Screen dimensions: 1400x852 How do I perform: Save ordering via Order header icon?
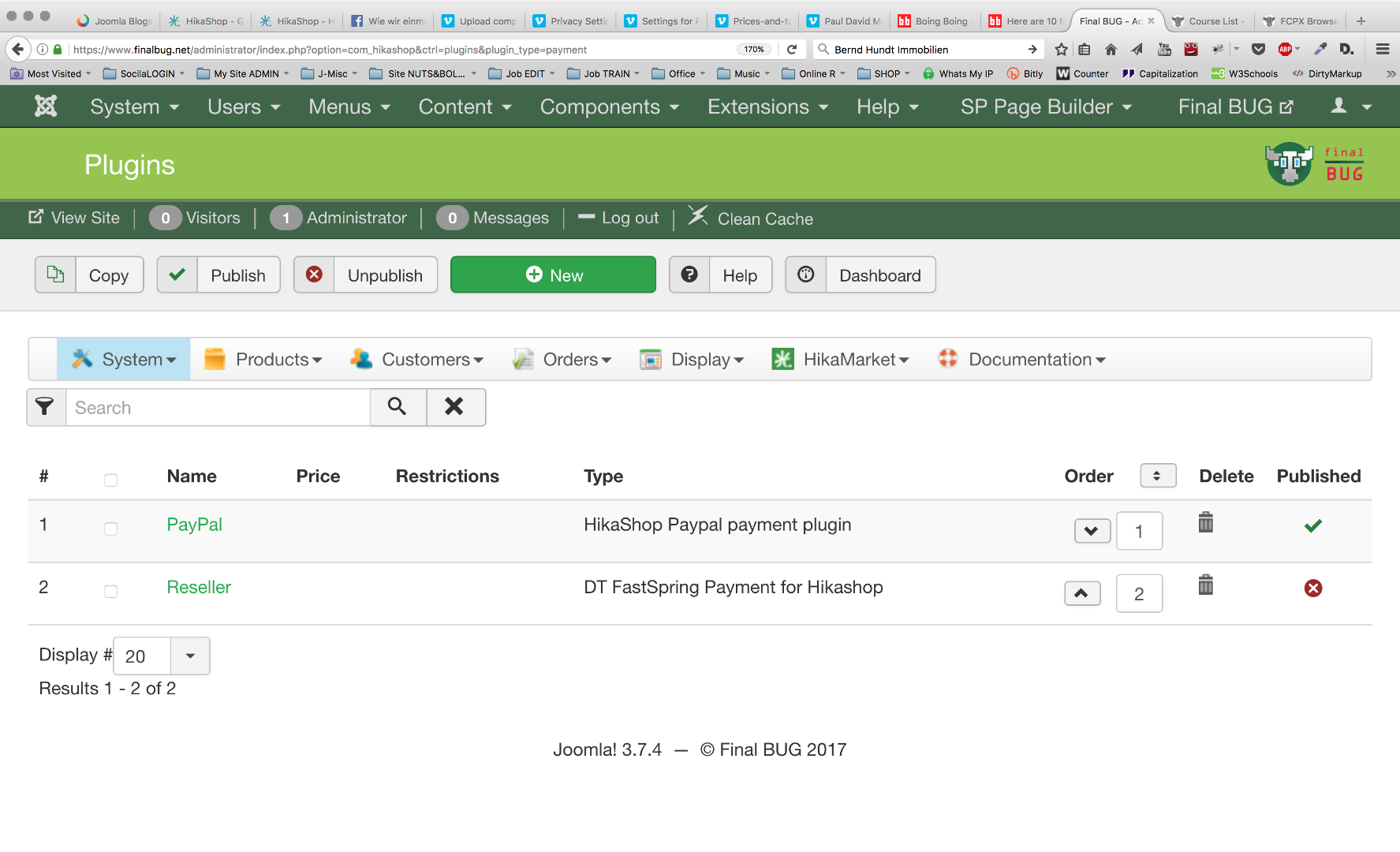(1158, 476)
